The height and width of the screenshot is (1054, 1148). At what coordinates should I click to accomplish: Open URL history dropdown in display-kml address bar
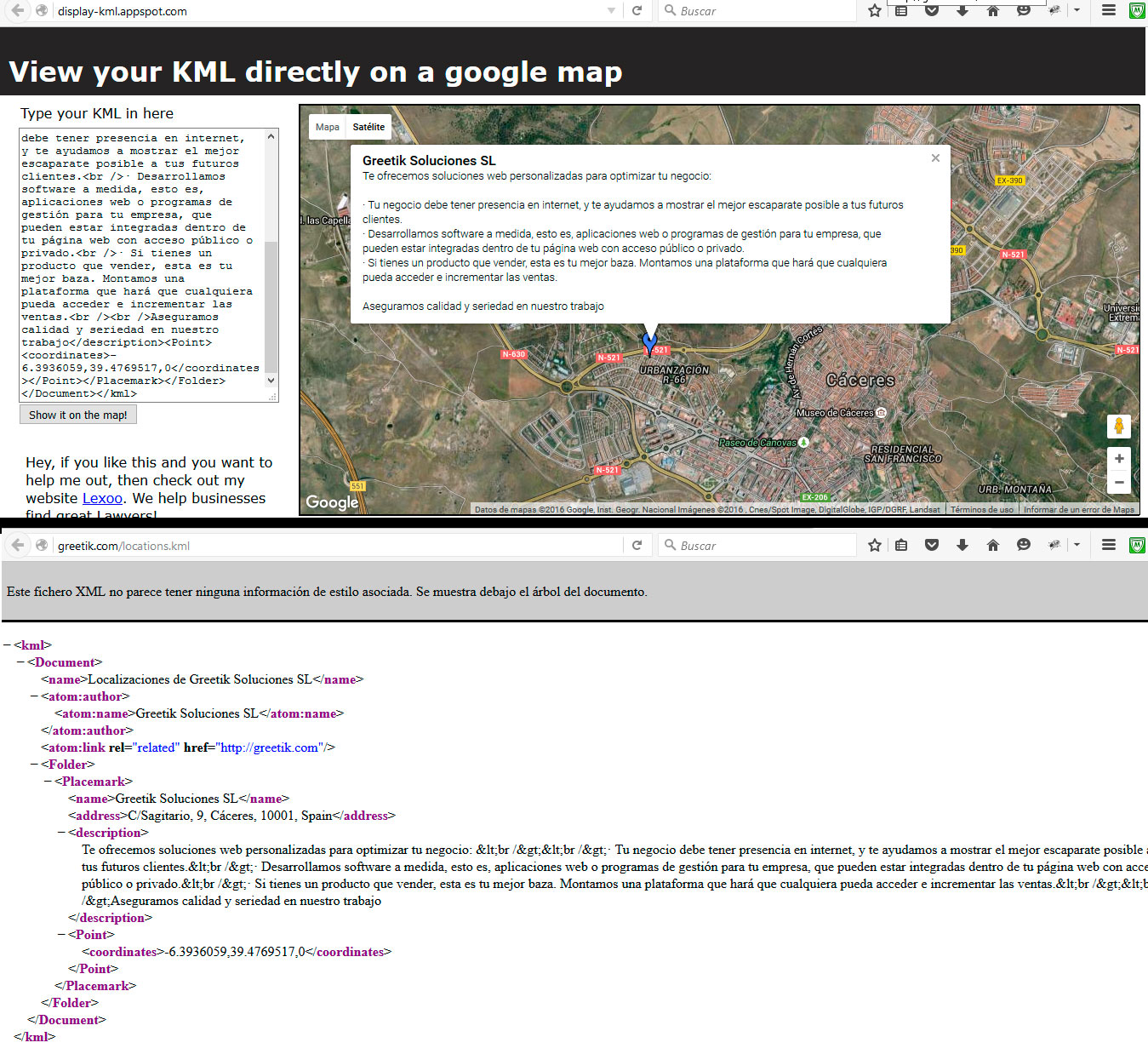[x=611, y=10]
